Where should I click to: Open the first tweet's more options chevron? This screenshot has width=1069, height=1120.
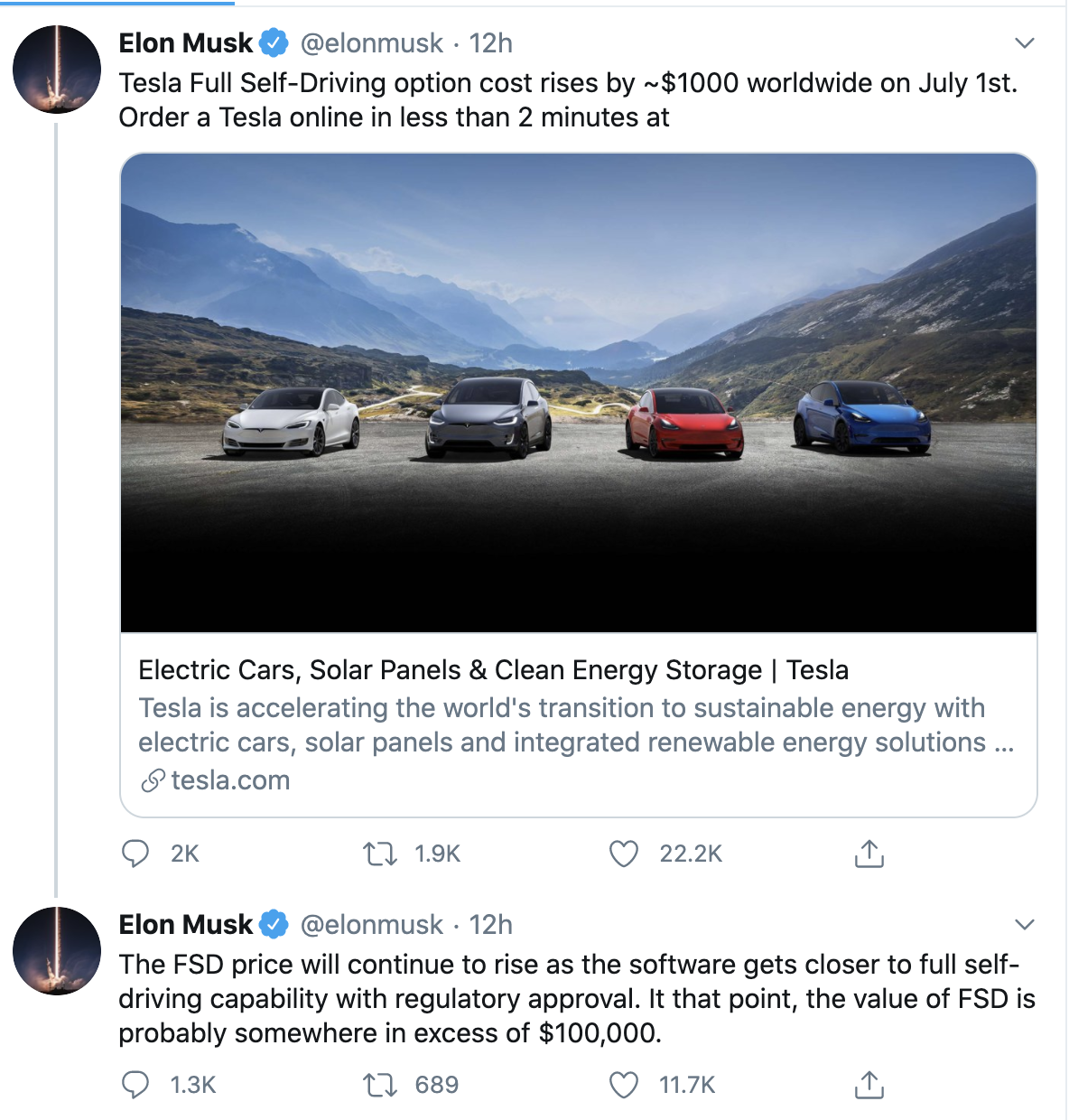coord(1024,43)
